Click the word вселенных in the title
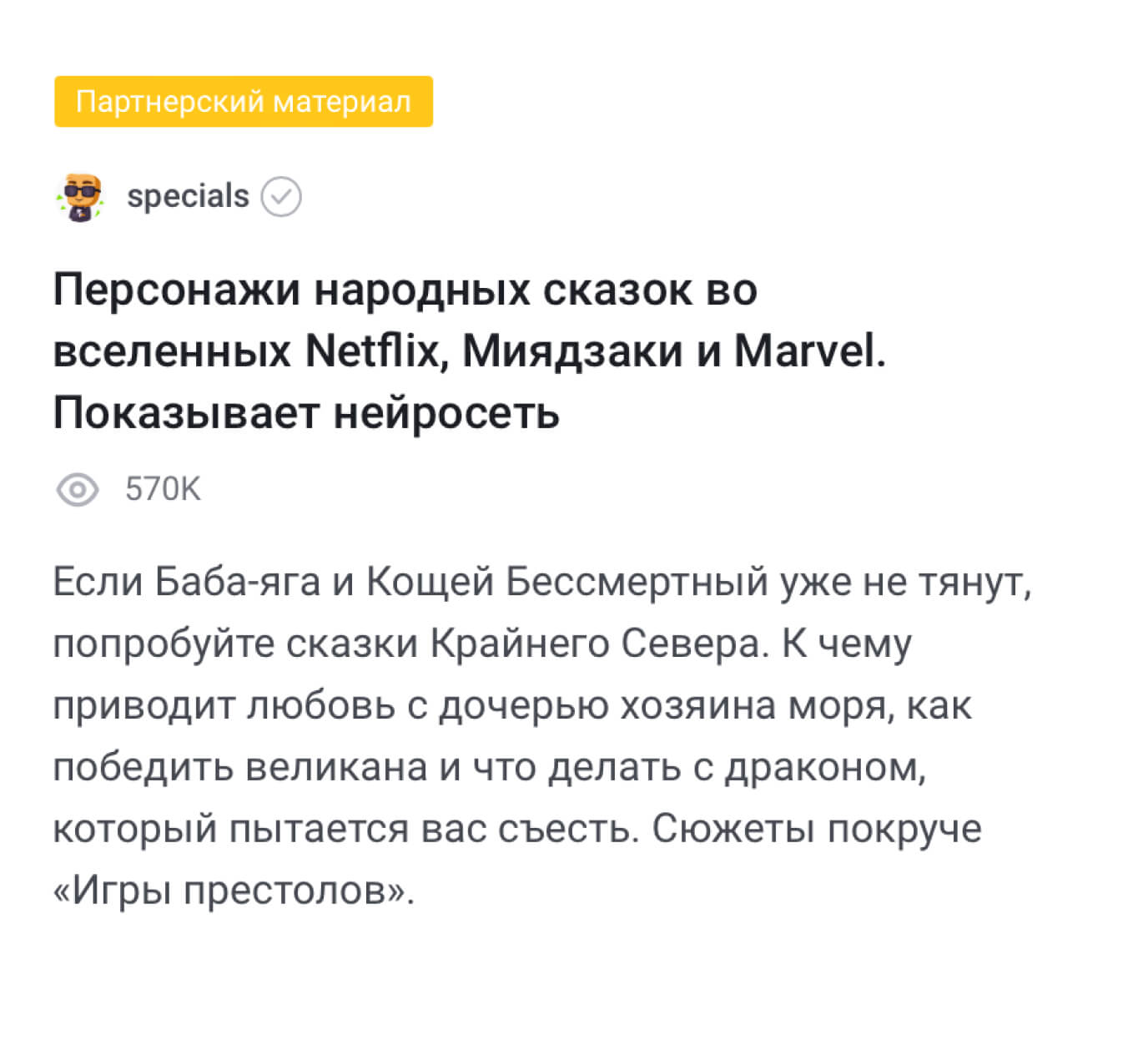 [172, 351]
